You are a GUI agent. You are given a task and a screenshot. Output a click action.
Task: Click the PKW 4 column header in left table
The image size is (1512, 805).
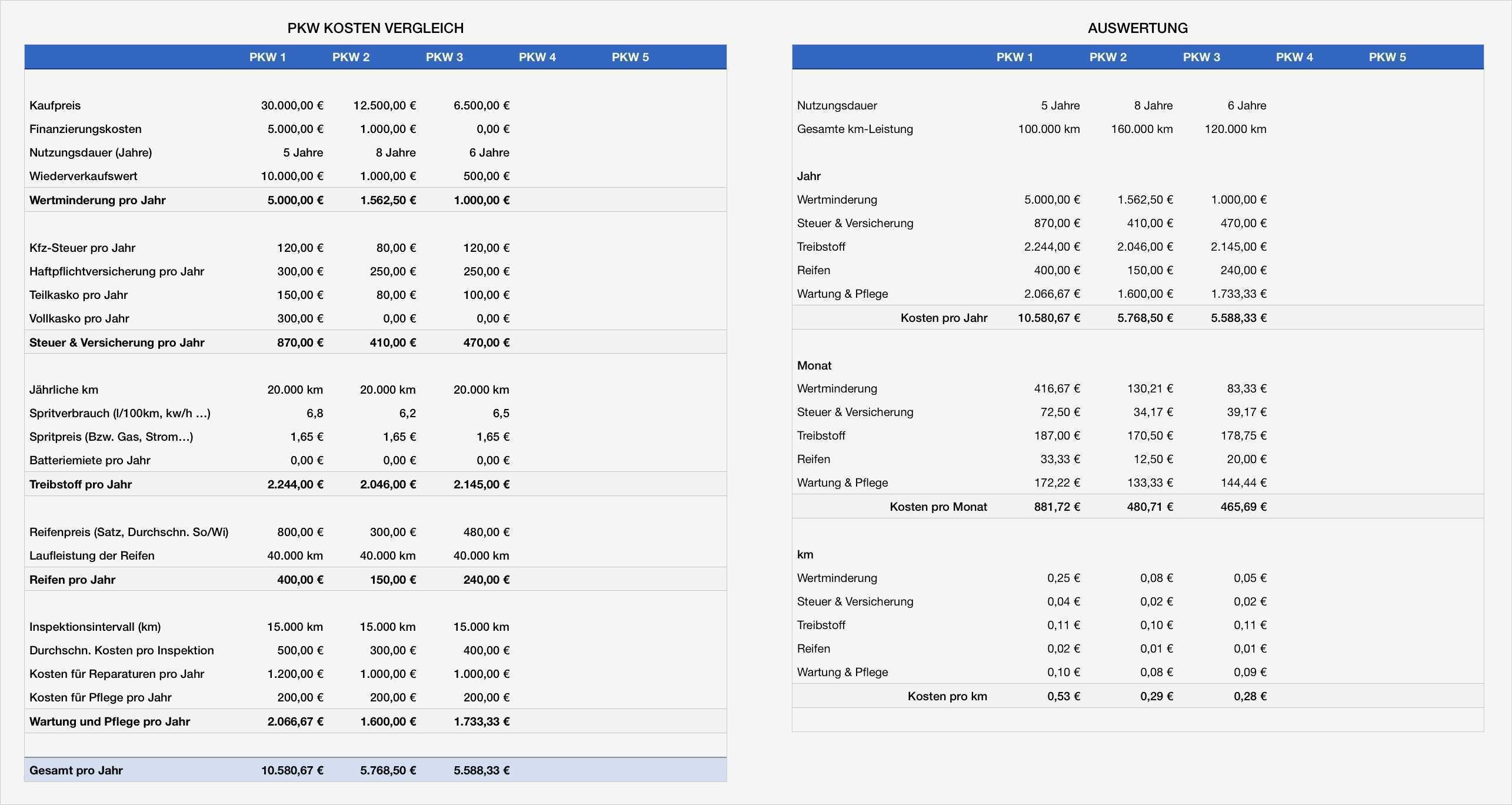tap(537, 57)
